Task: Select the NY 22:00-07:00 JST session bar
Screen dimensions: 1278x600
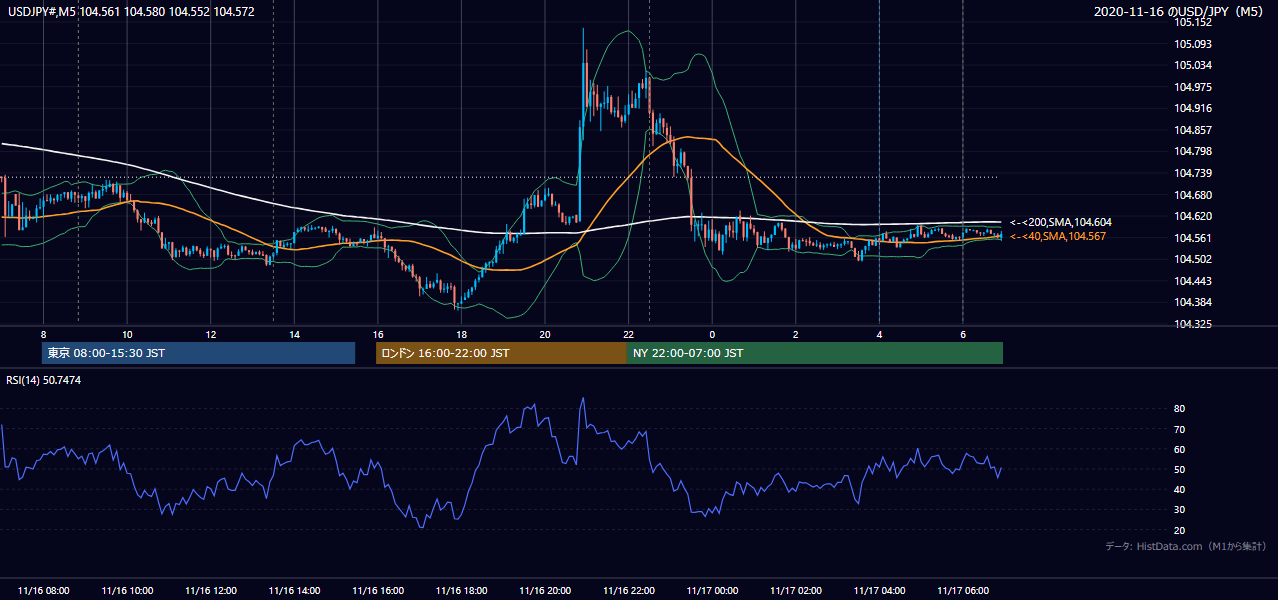Action: pos(815,353)
